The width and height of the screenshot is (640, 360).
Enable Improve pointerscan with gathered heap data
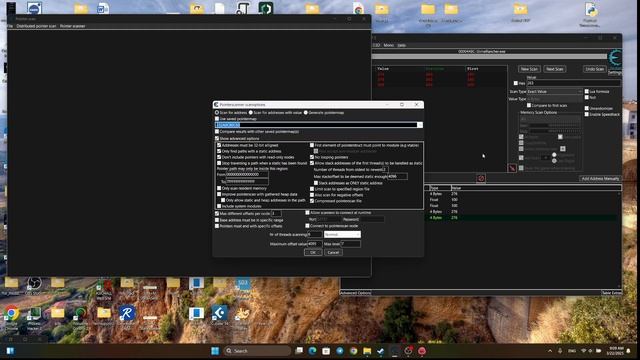219,194
